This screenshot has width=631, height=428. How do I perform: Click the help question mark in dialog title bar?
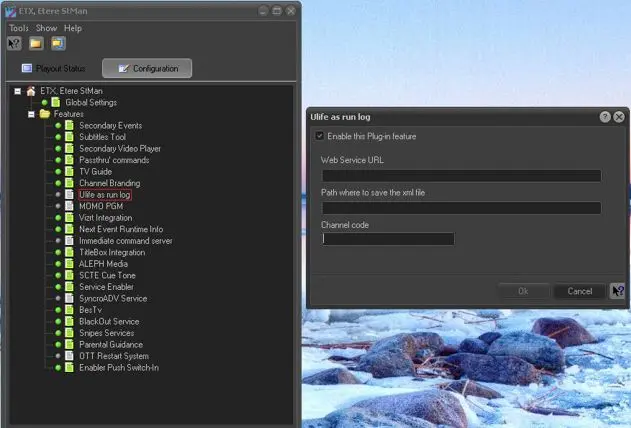(605, 117)
